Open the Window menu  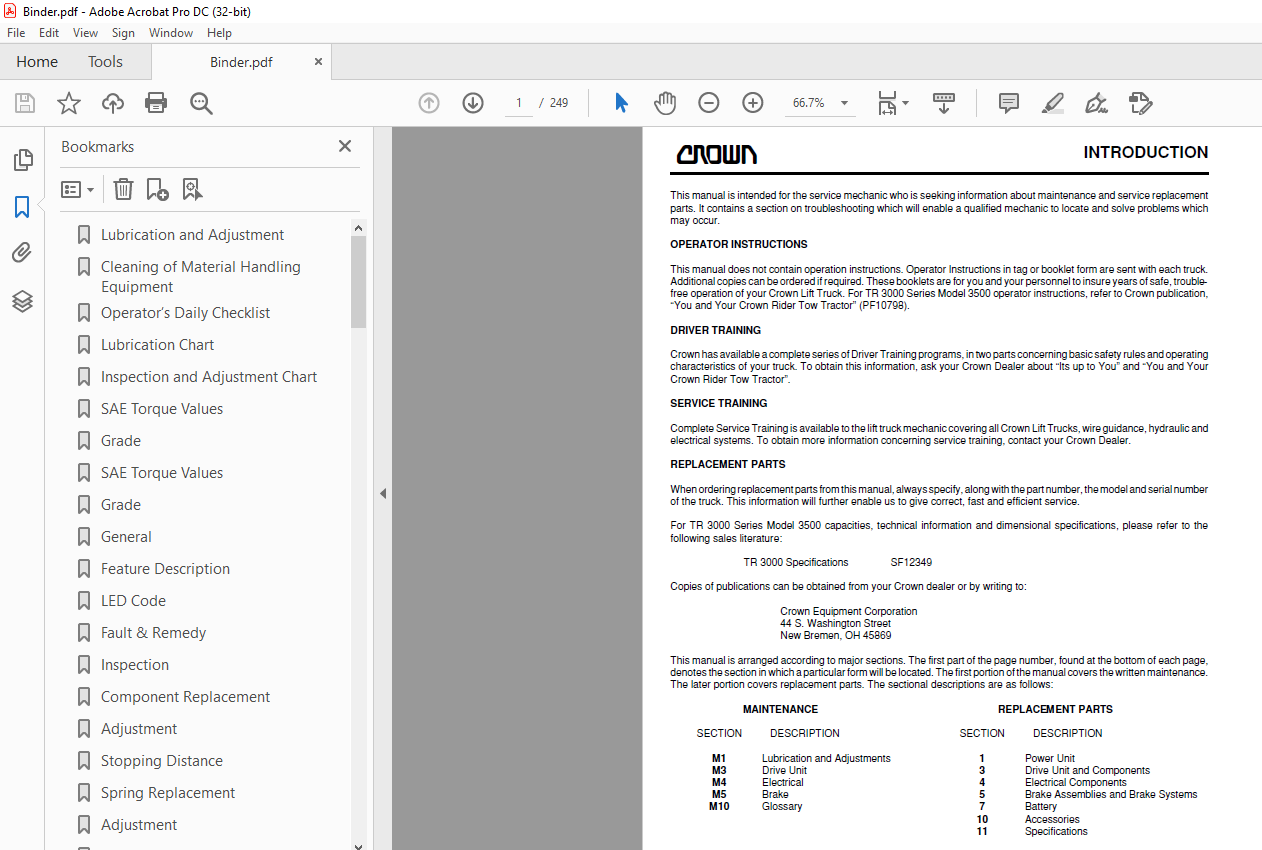171,33
